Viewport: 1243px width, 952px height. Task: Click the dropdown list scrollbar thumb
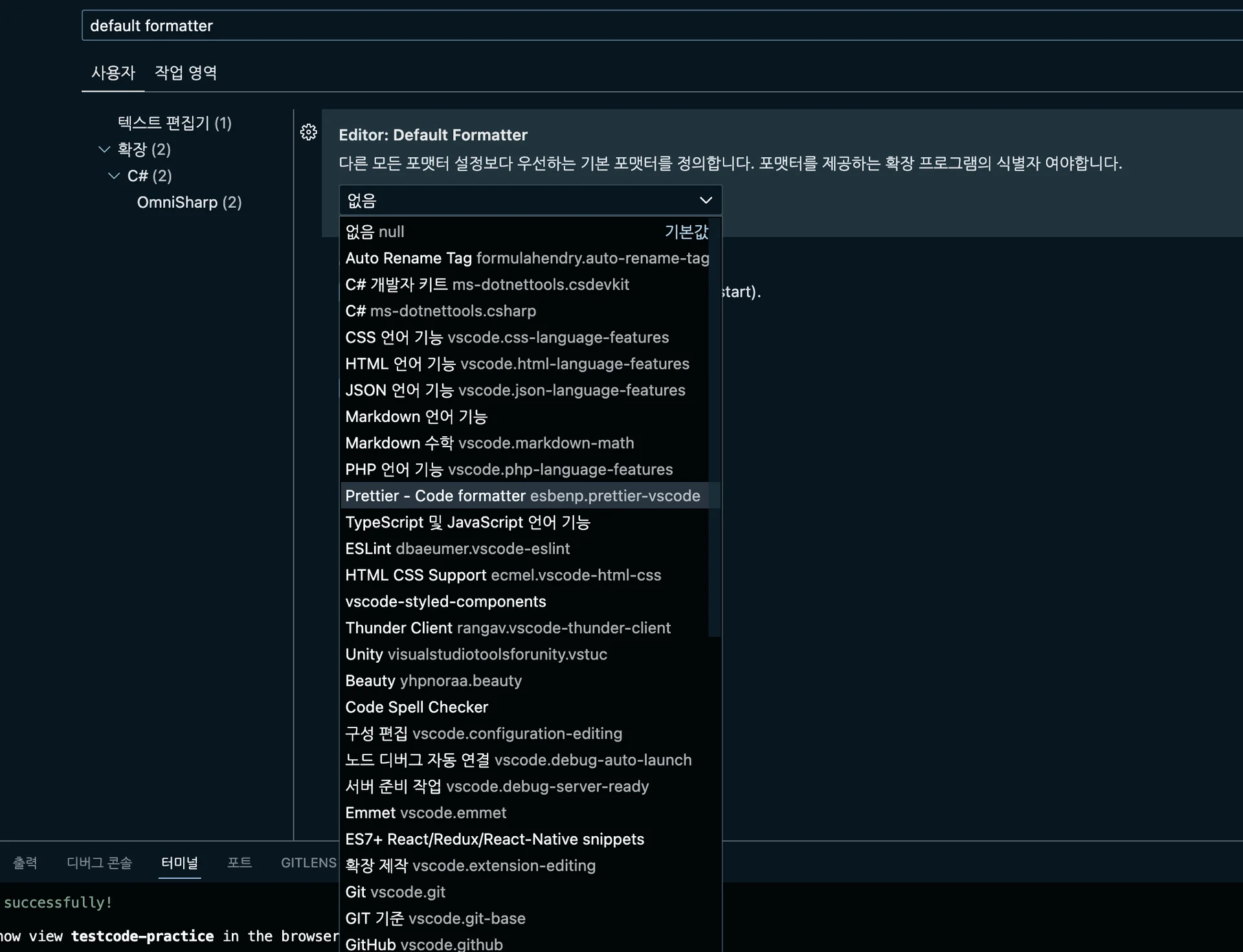[714, 427]
